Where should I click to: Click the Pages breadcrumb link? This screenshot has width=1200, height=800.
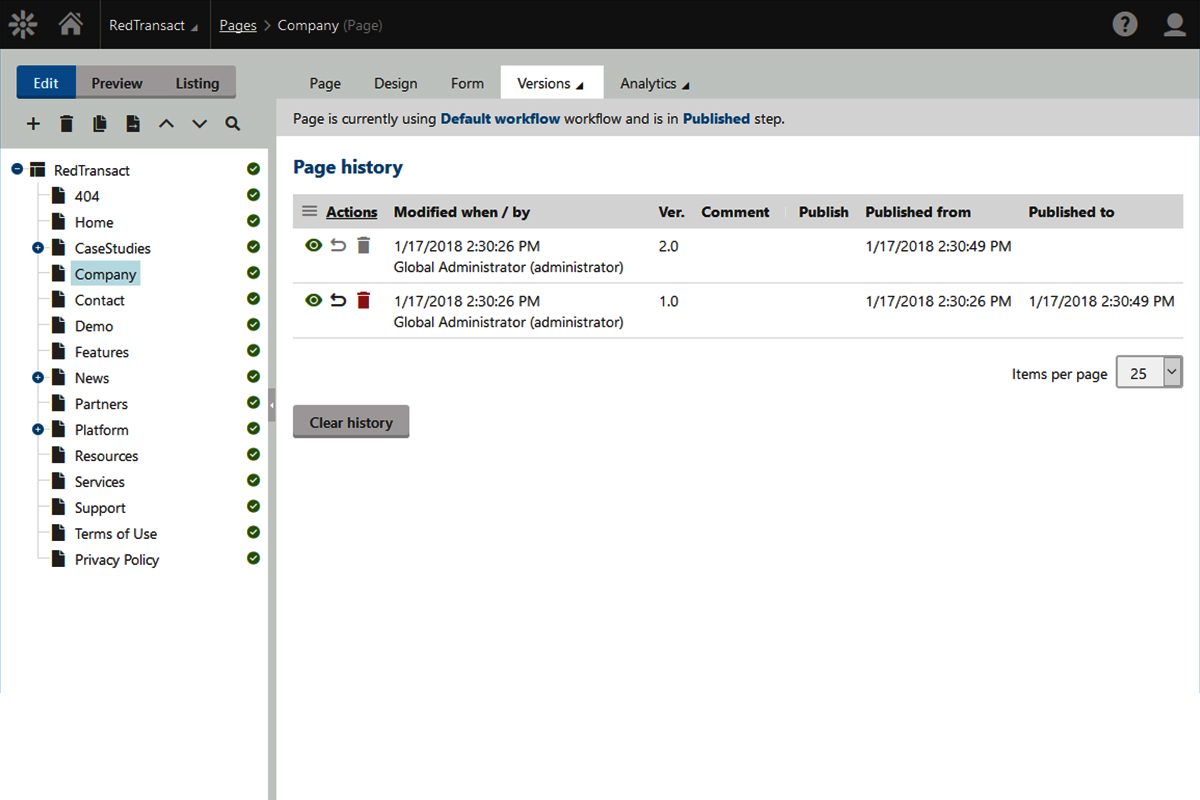pos(238,25)
